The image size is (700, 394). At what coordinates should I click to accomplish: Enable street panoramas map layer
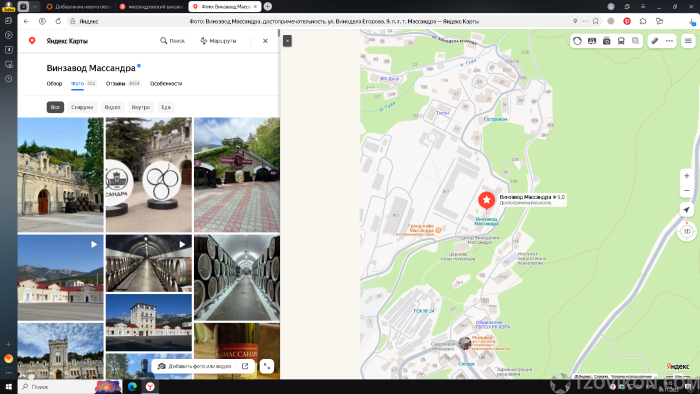pyautogui.click(x=592, y=41)
